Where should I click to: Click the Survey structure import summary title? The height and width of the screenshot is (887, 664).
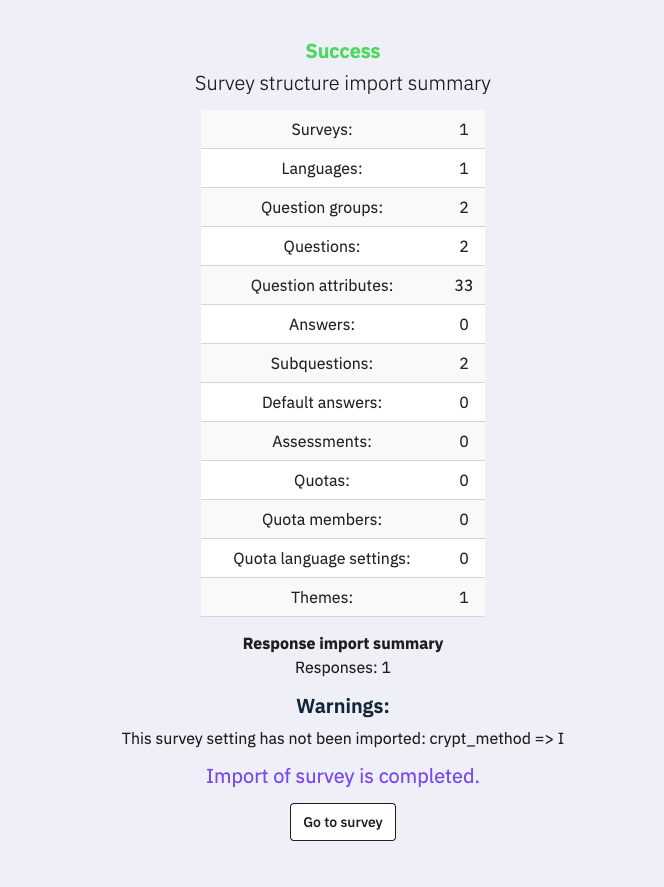(343, 83)
